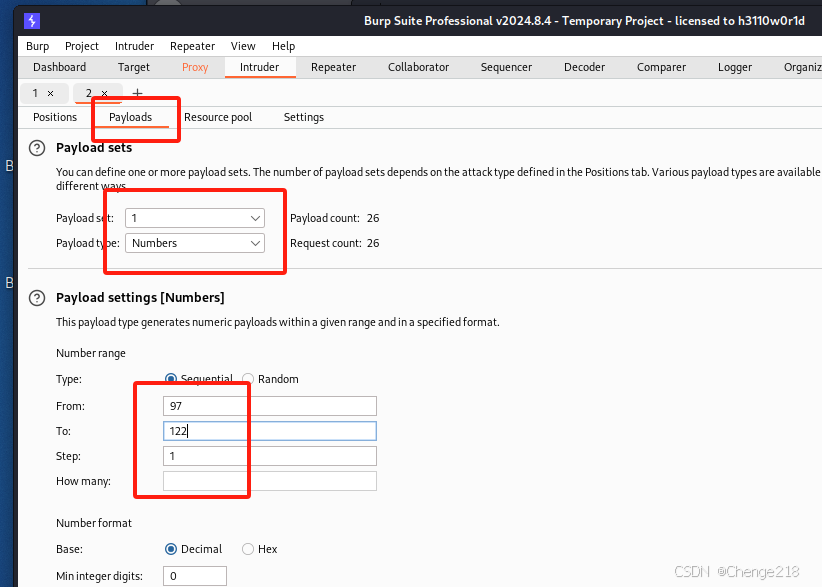Open the Intruder Settings sub-tab
Viewport: 822px width, 587px height.
click(304, 117)
